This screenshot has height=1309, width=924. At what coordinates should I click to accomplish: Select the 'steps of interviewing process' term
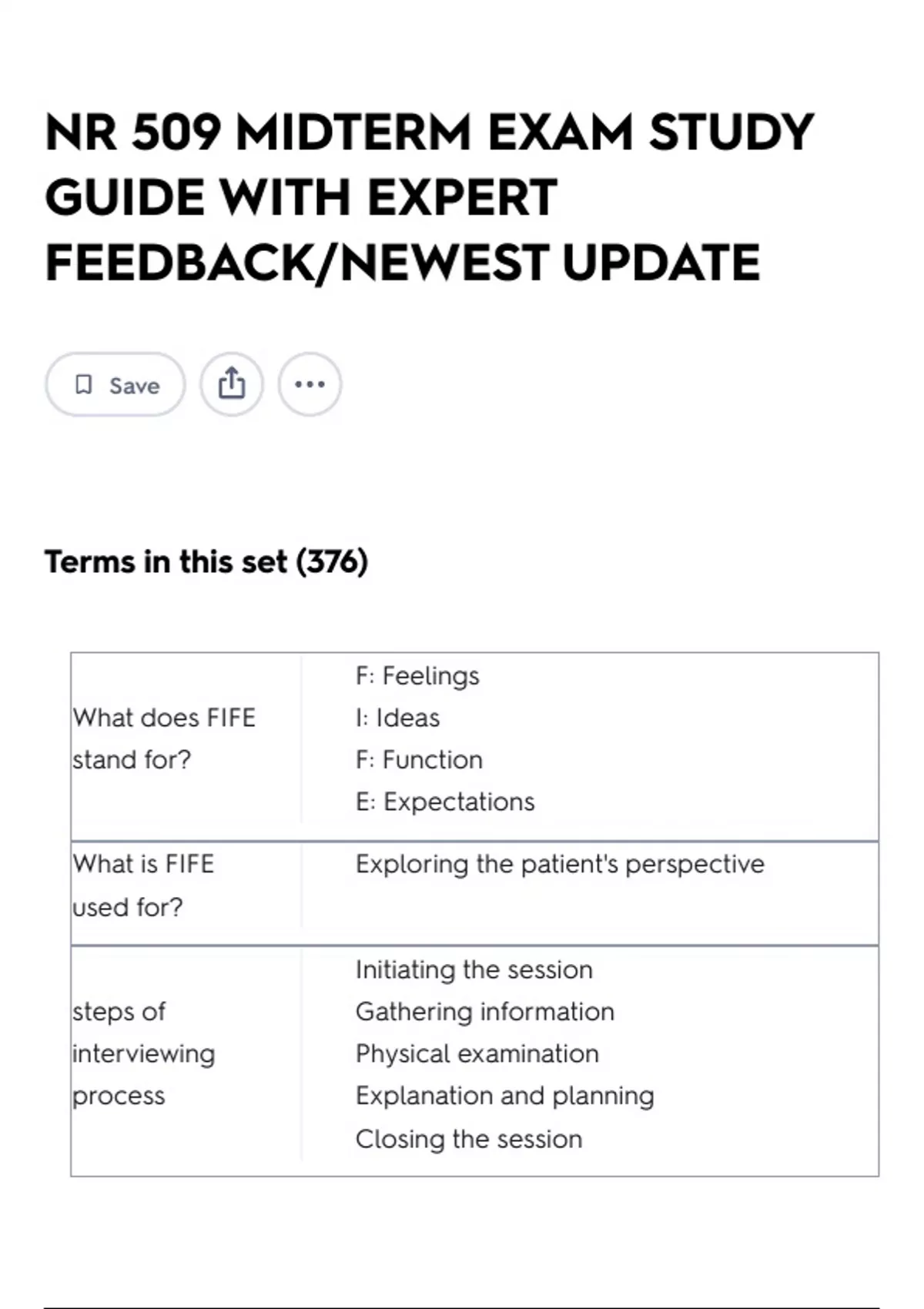pos(144,1053)
